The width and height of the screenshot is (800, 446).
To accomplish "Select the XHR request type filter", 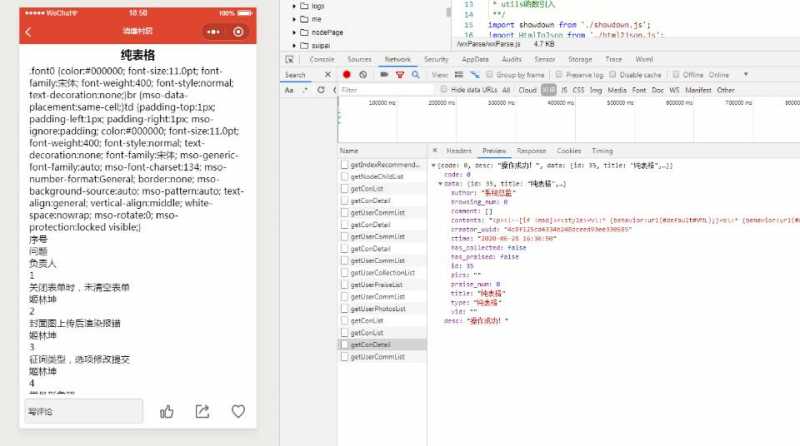I will pos(548,90).
